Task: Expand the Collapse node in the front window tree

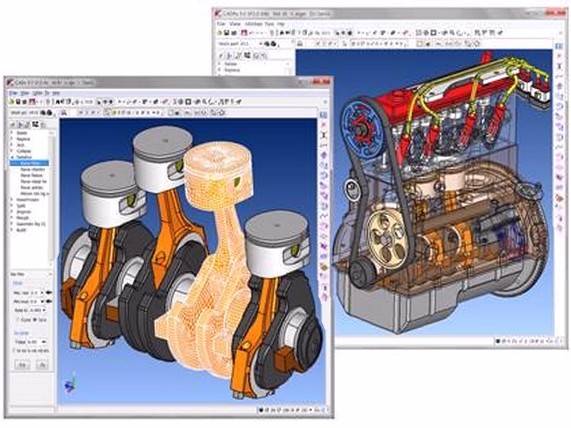Action: point(12,150)
